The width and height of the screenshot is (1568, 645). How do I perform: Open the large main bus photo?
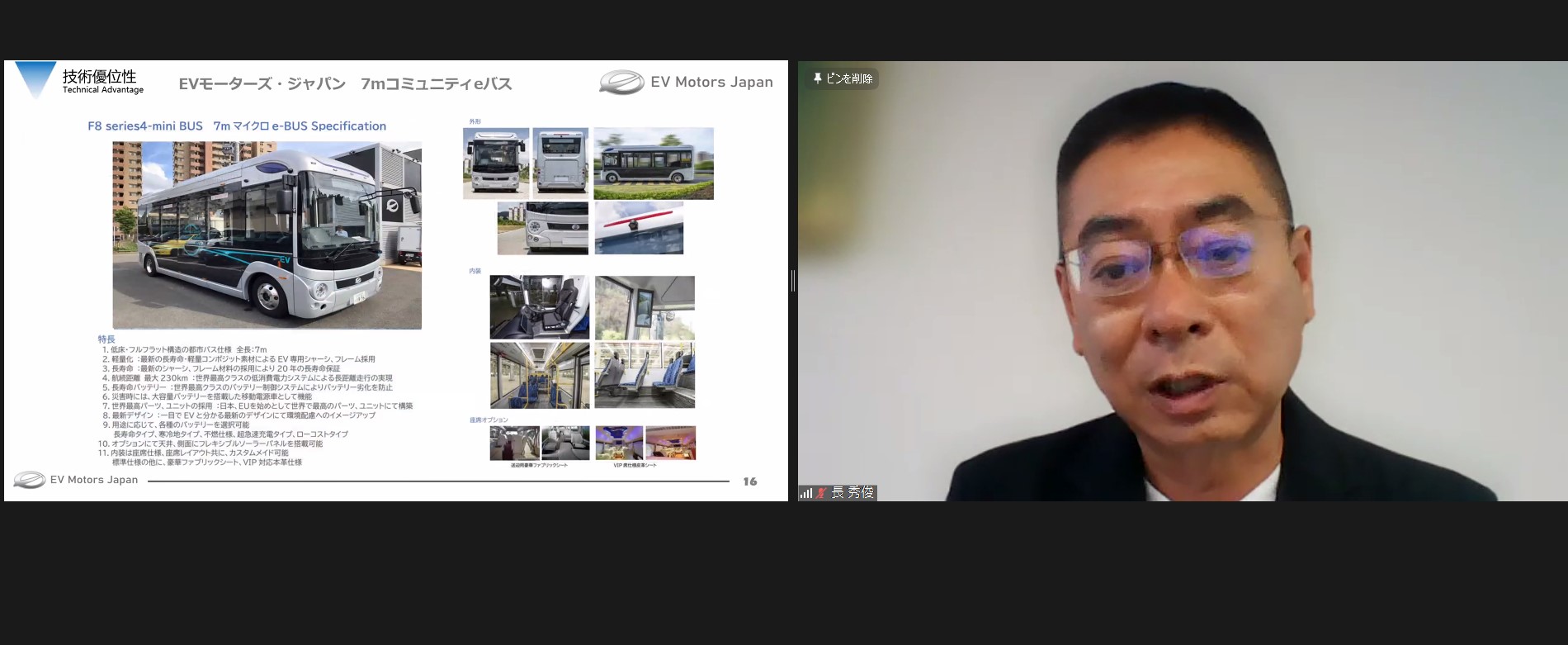267,235
